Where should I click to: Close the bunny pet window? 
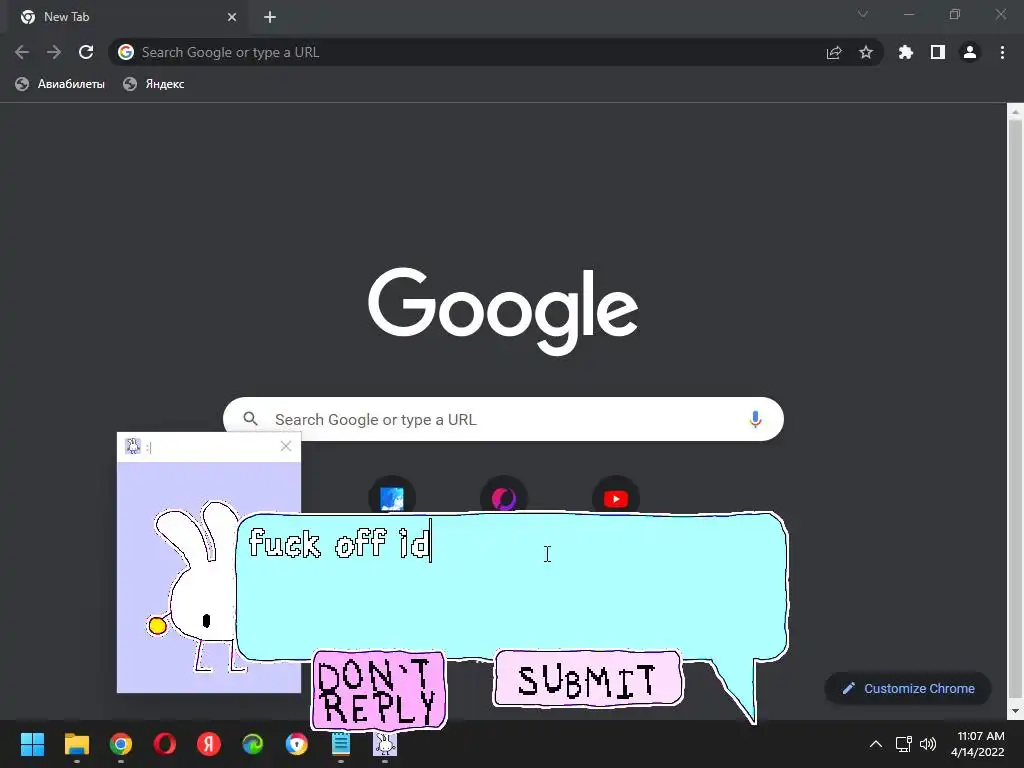[285, 446]
